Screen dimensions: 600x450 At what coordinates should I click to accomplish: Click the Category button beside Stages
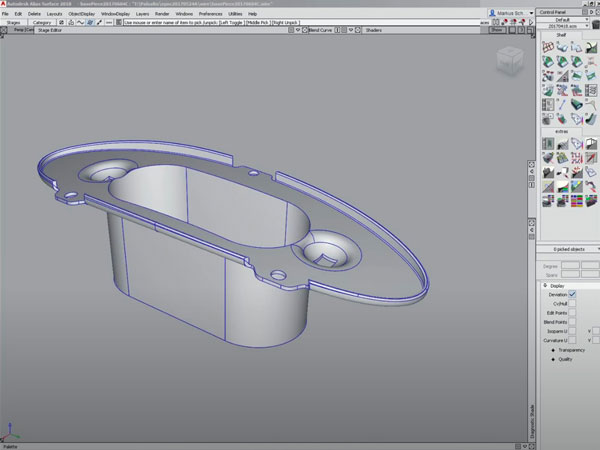point(43,21)
